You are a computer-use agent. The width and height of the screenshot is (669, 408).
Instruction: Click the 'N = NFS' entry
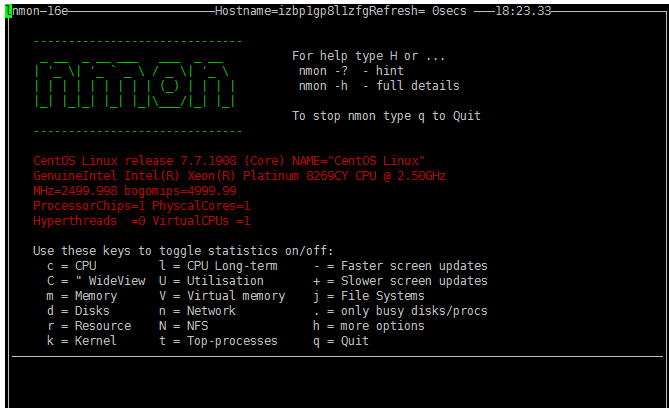pos(183,326)
